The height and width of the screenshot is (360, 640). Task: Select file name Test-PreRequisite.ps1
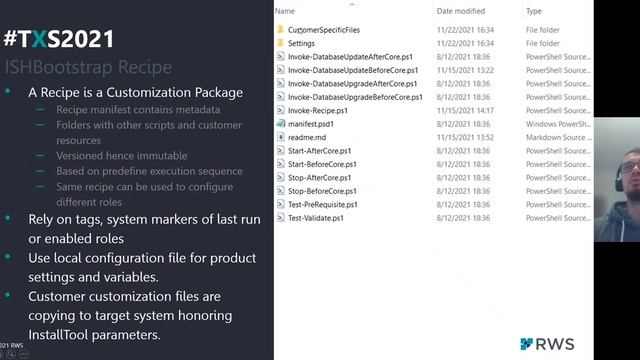(322, 205)
